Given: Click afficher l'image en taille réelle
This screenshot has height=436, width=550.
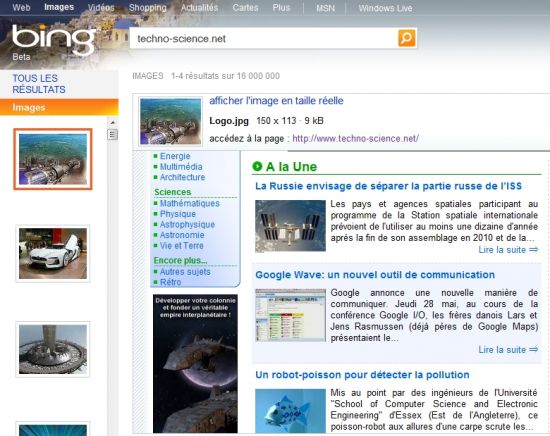Looking at the screenshot, I should [x=276, y=101].
